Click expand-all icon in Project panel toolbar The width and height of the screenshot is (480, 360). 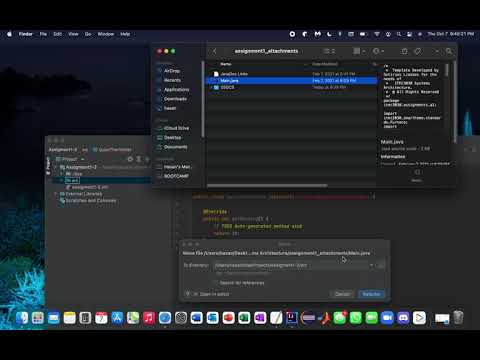(139, 159)
